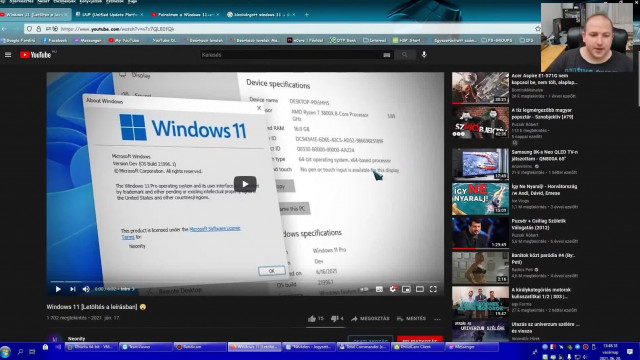Image resolution: width=640 pixels, height=360 pixels.
Task: Seek using the video progress bar
Action: pyautogui.click(x=245, y=282)
